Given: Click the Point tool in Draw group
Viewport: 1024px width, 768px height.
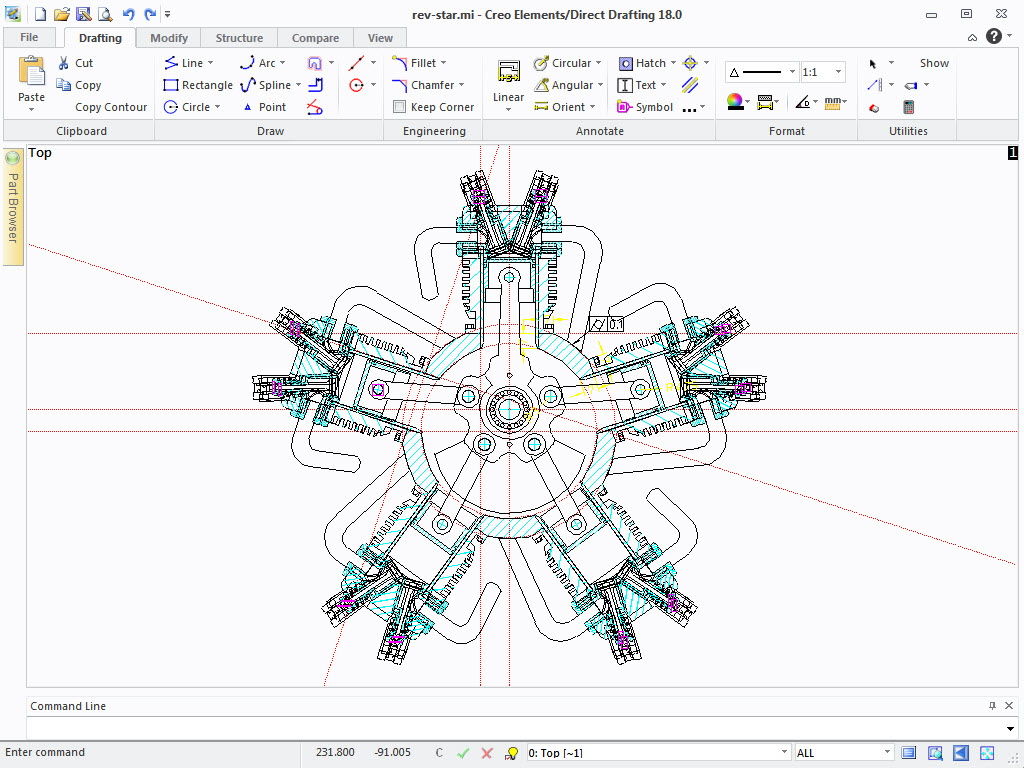Looking at the screenshot, I should (264, 107).
